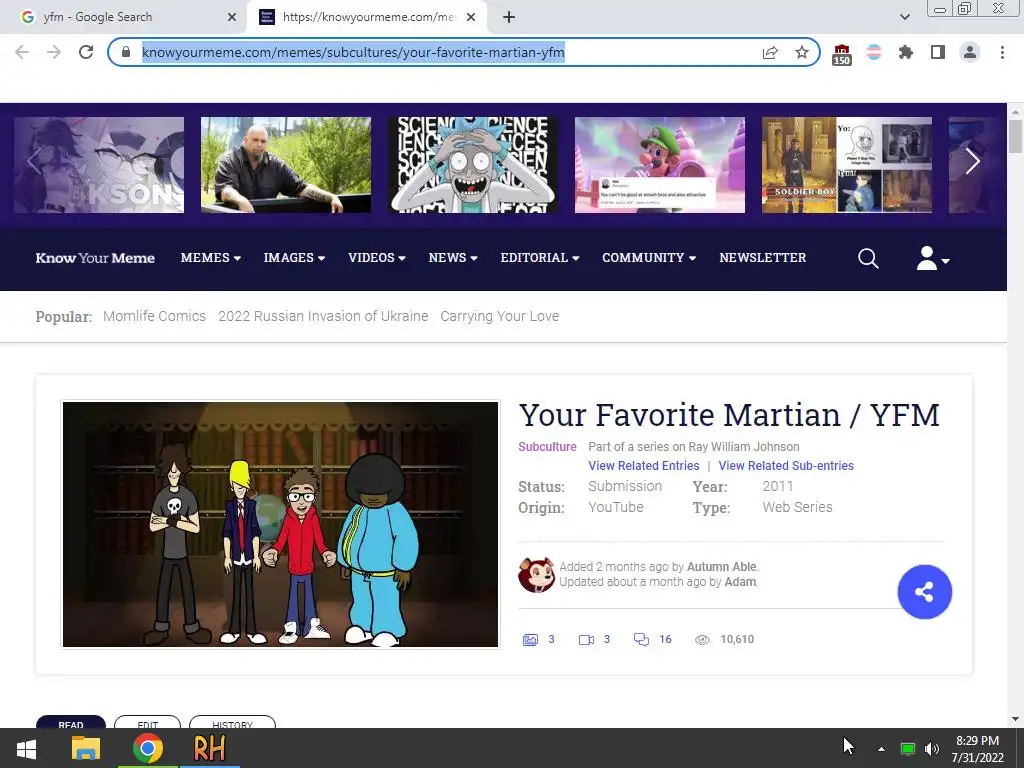Open 2022 Russian Invasion of Ukraine link

point(323,316)
